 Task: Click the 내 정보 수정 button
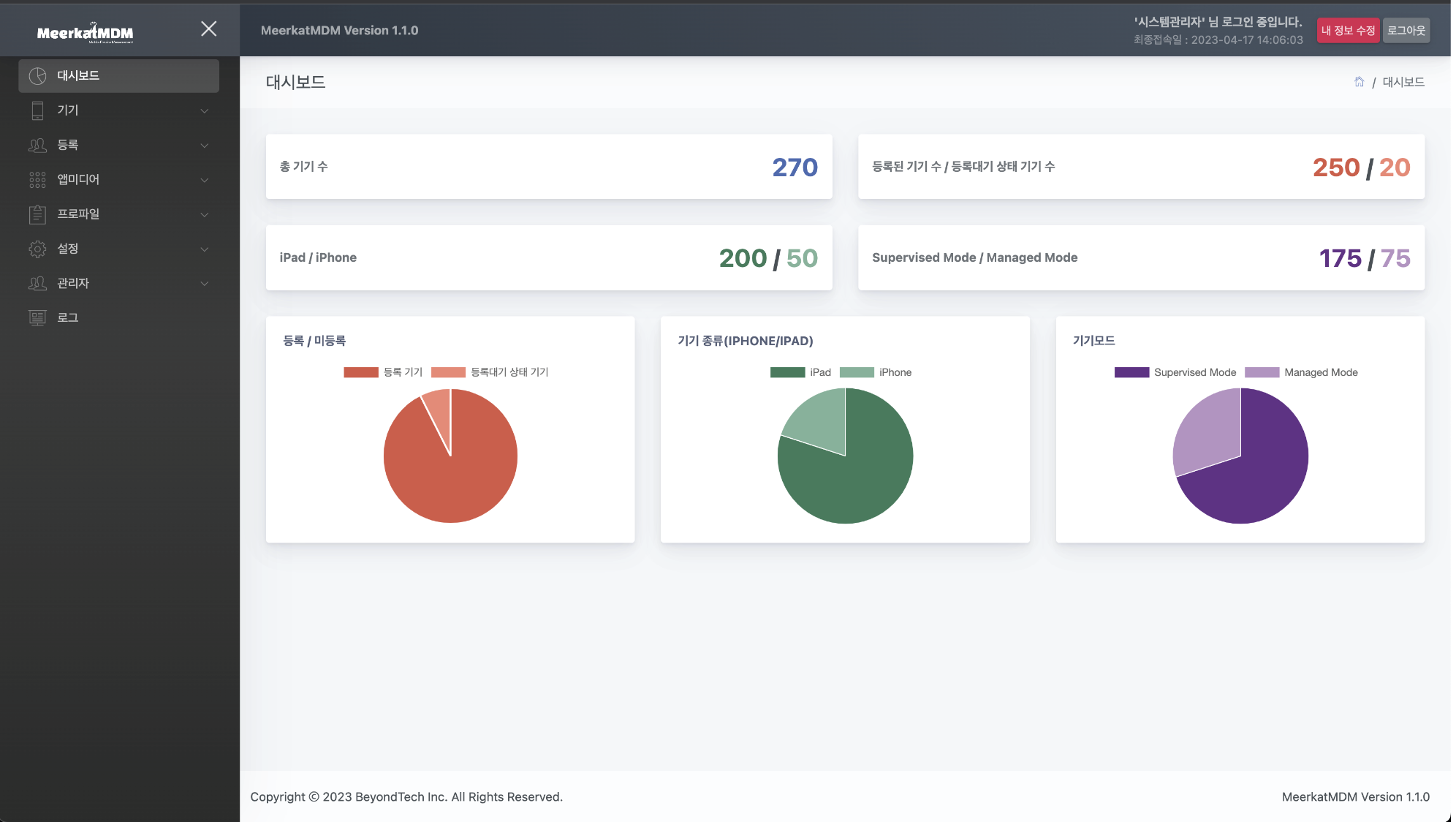pos(1348,31)
